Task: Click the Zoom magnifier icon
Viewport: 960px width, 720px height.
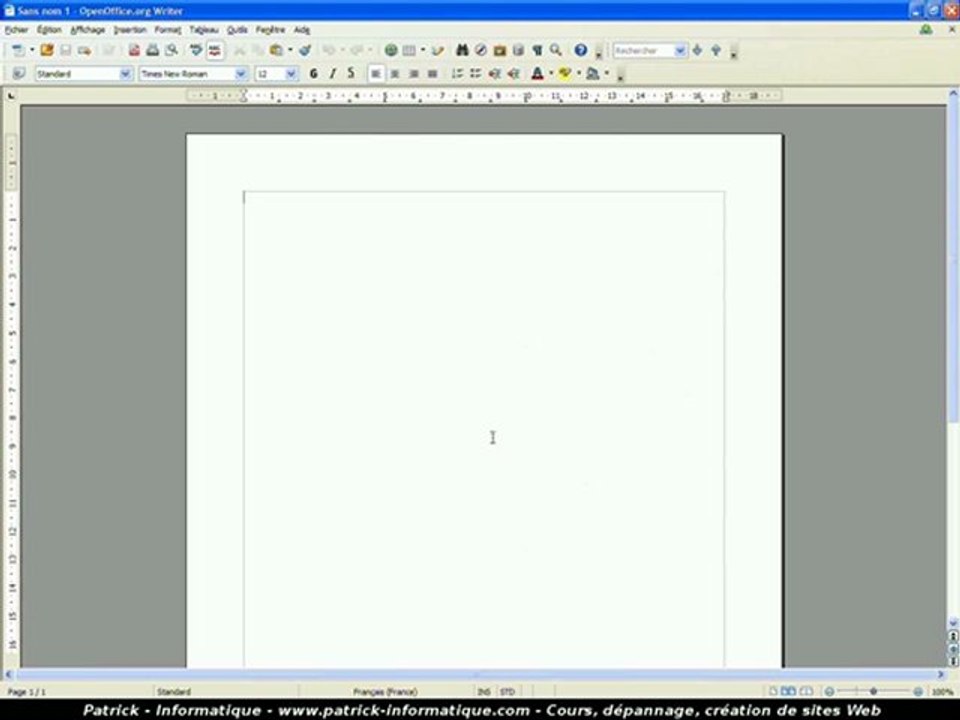Action: (556, 51)
